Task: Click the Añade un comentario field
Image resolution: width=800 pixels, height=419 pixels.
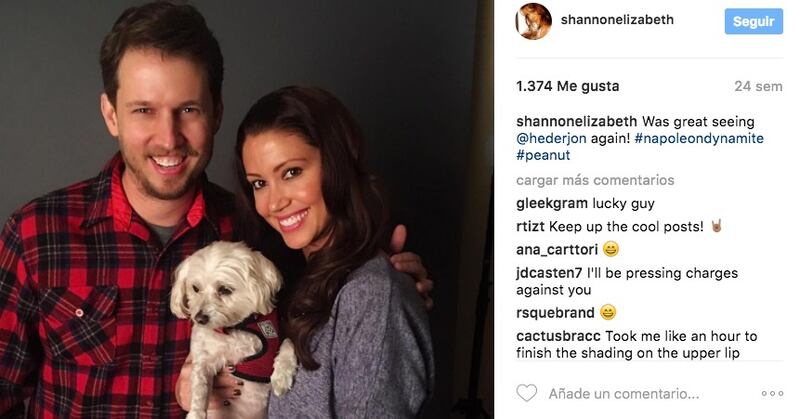Action: pyautogui.click(x=623, y=393)
